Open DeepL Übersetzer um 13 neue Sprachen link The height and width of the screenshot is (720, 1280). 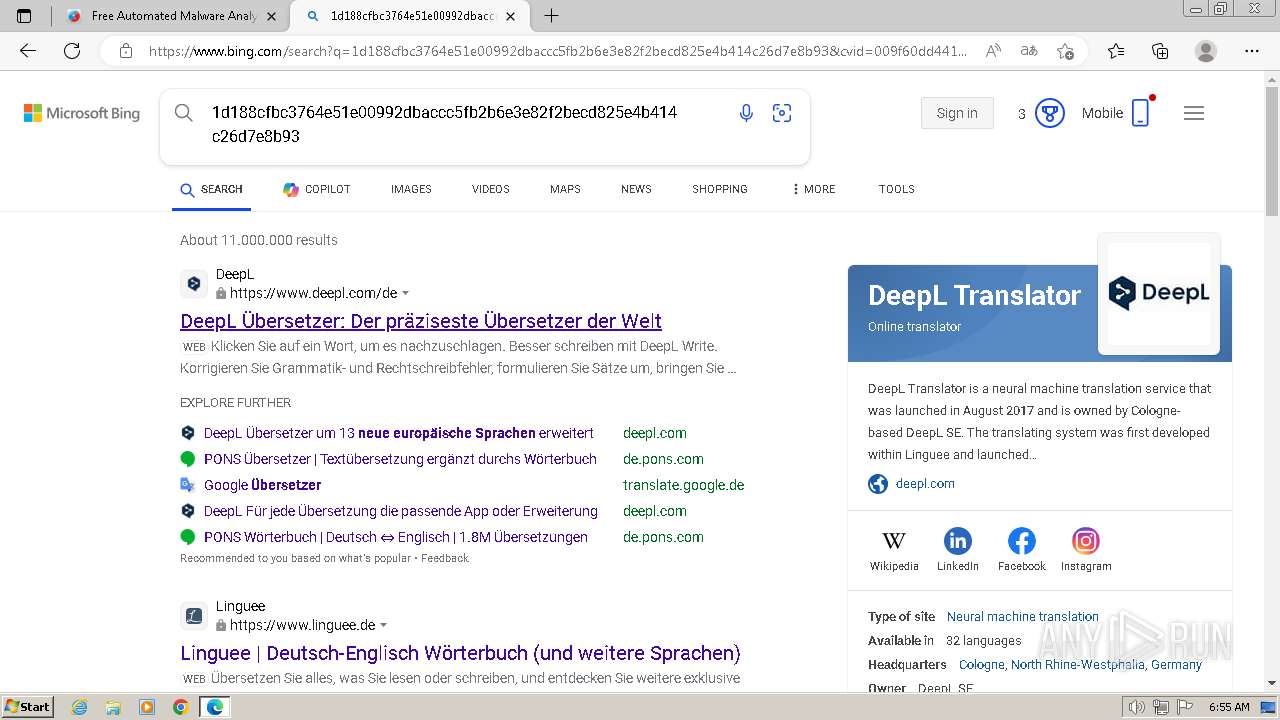pos(399,433)
